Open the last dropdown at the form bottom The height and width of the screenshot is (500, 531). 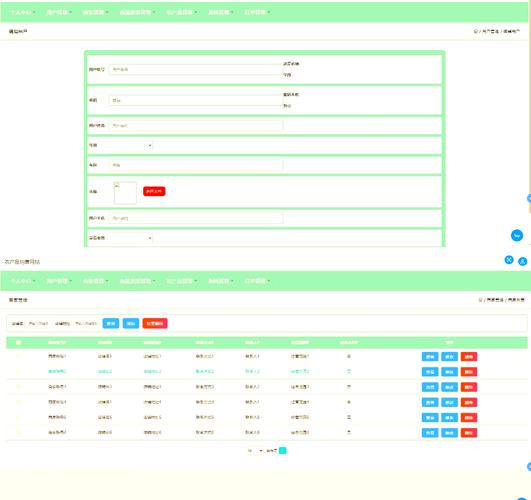131,238
